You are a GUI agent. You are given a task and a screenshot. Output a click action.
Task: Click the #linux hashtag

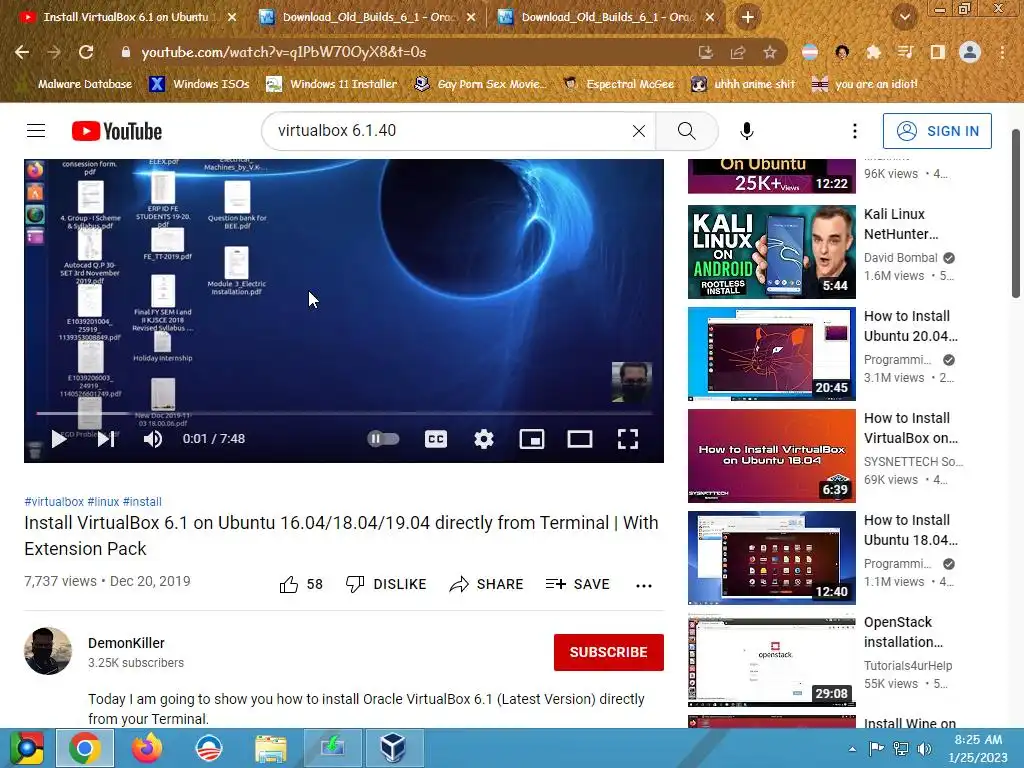coord(103,502)
